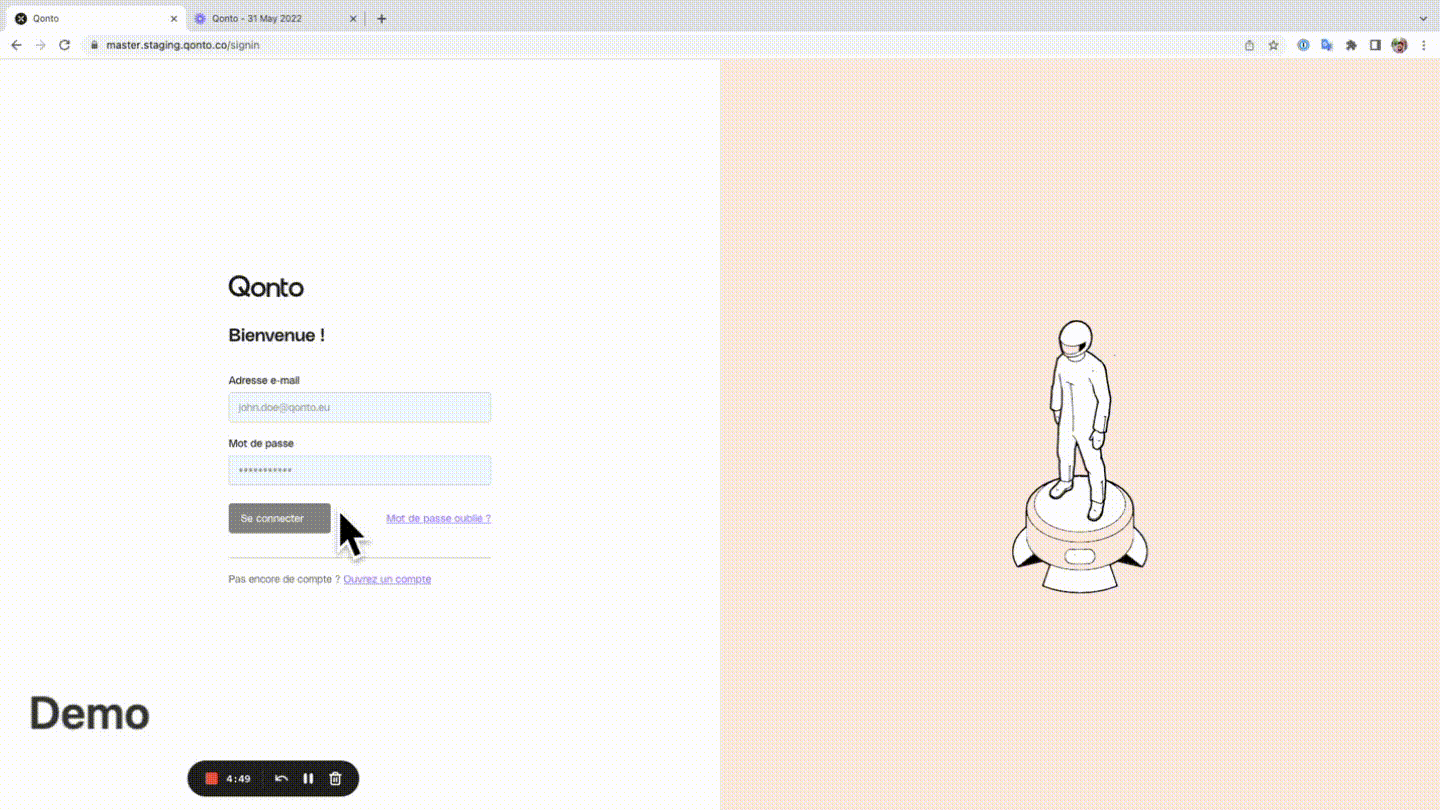Image resolution: width=1440 pixels, height=810 pixels.
Task: Click the Qonto logo
Action: click(266, 287)
